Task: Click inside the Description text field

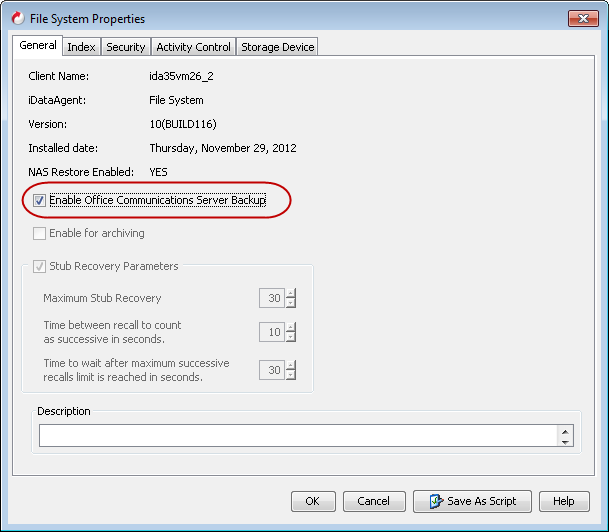Action: (x=298, y=436)
